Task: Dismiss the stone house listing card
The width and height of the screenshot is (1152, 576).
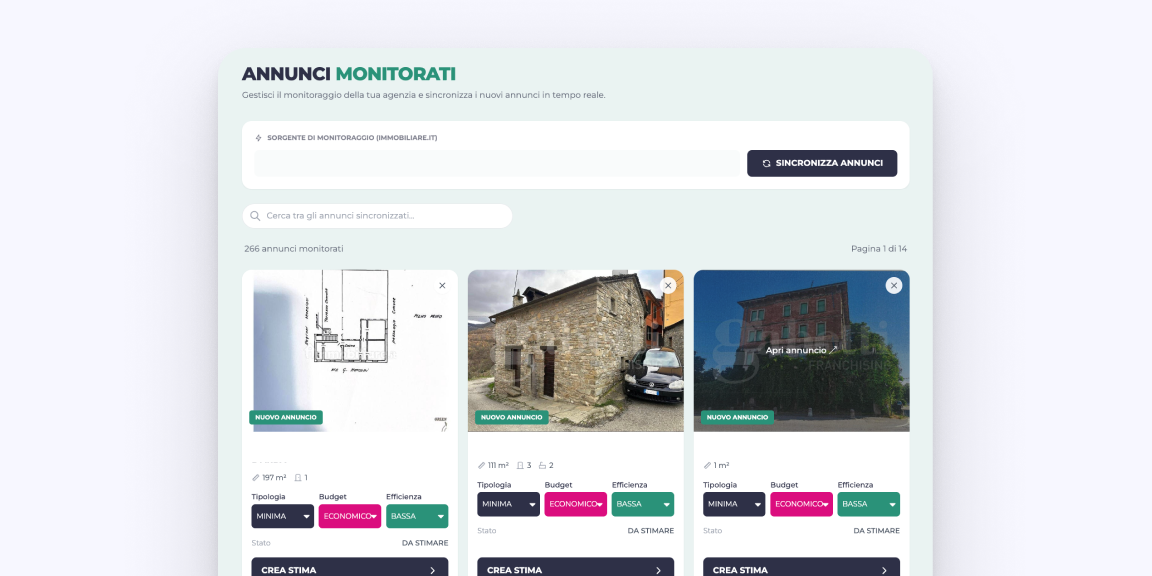Action: [x=668, y=286]
